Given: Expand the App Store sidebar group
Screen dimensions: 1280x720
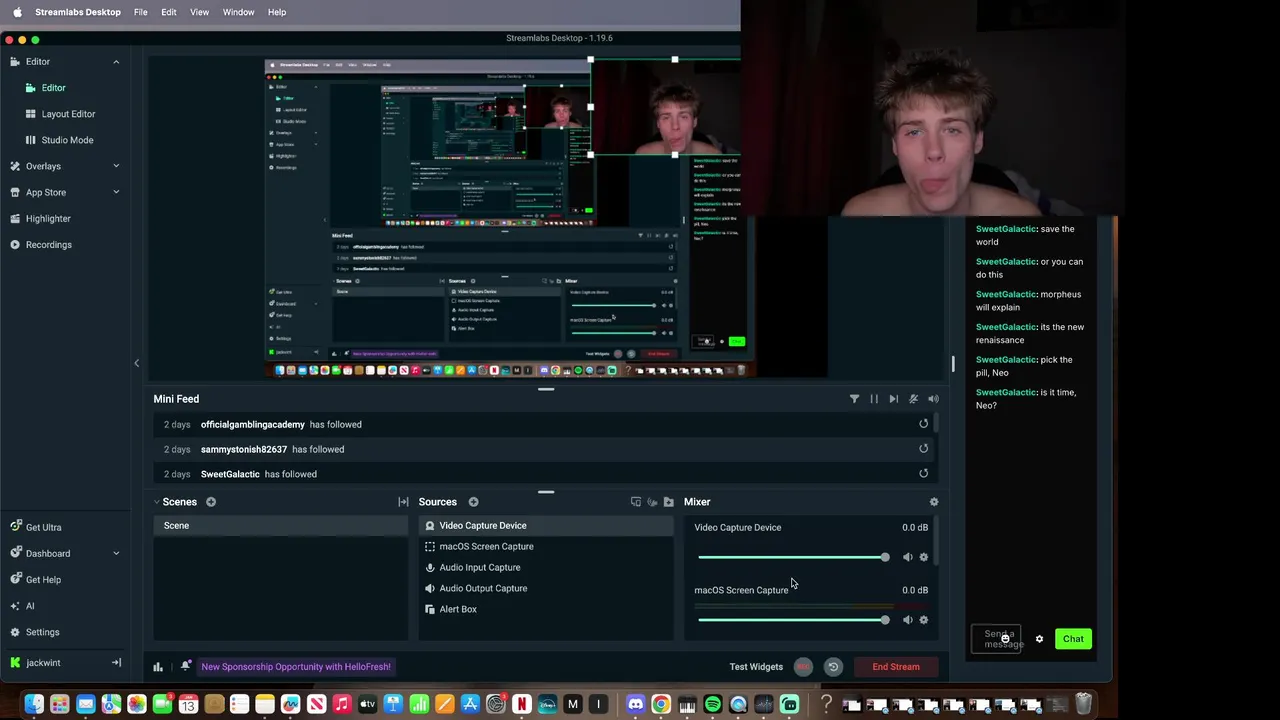Looking at the screenshot, I should pos(115,192).
